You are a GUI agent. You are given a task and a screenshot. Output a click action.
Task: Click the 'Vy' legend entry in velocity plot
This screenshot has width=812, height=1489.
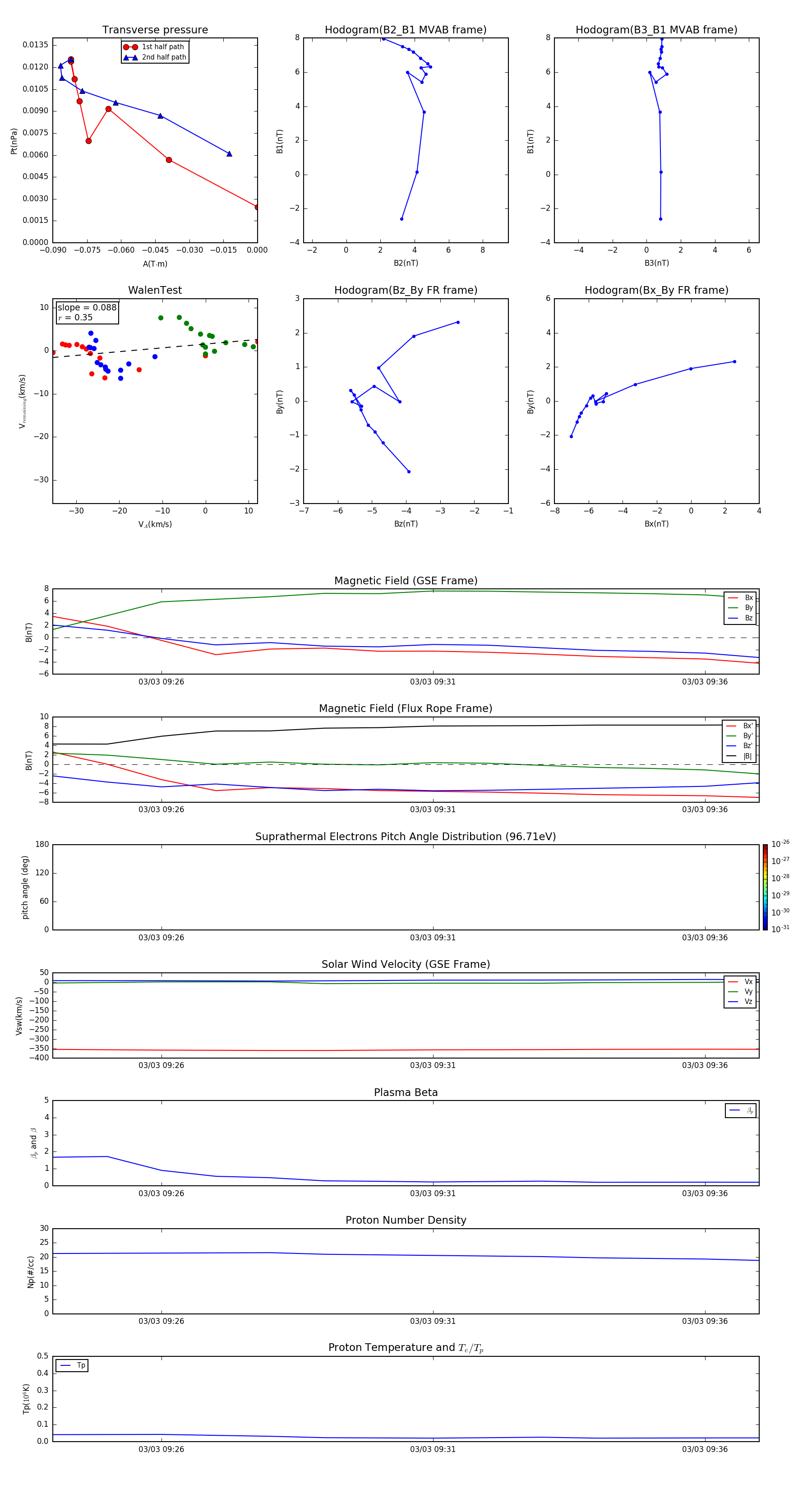coord(740,992)
